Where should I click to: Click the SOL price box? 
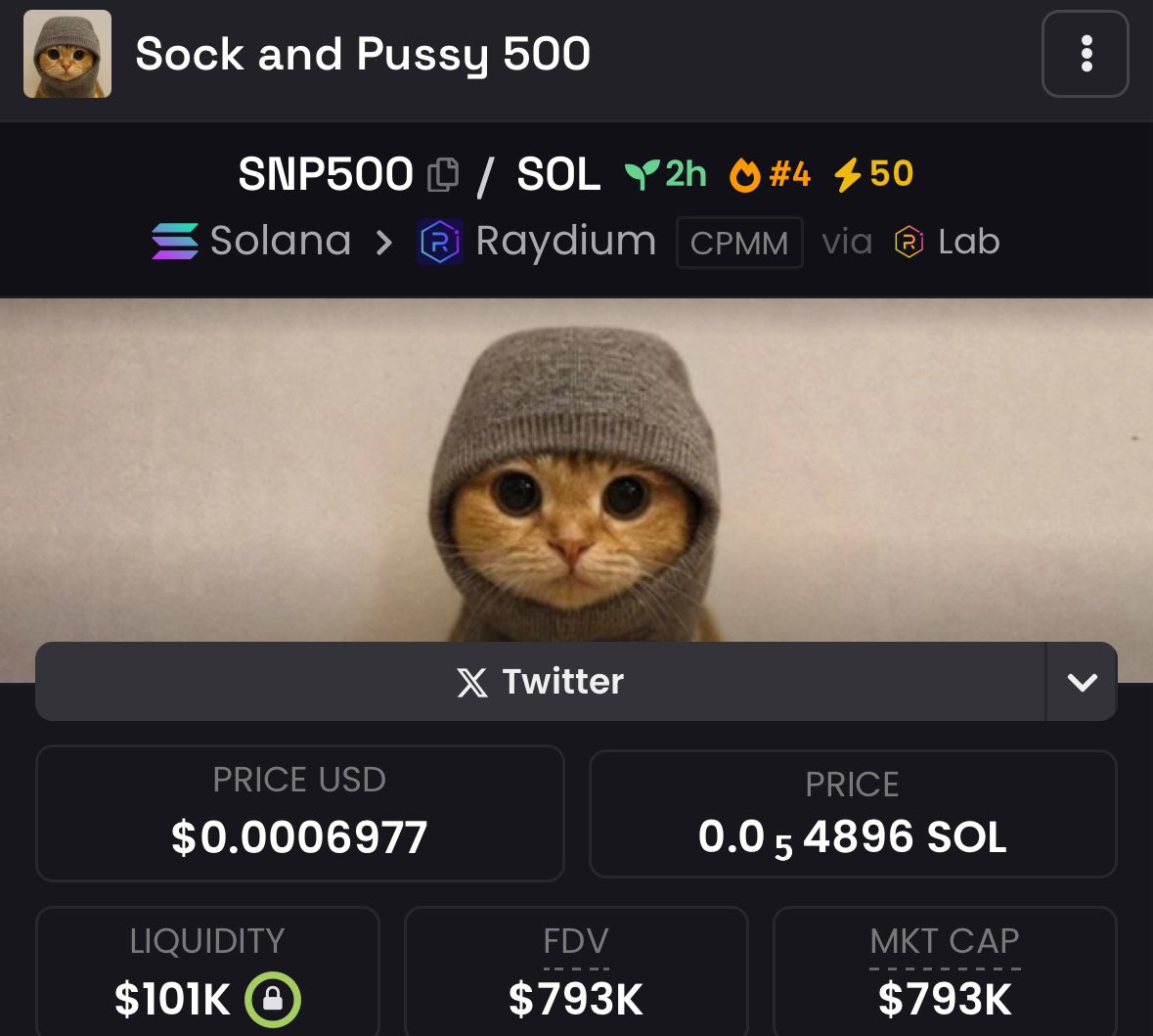coord(853,814)
